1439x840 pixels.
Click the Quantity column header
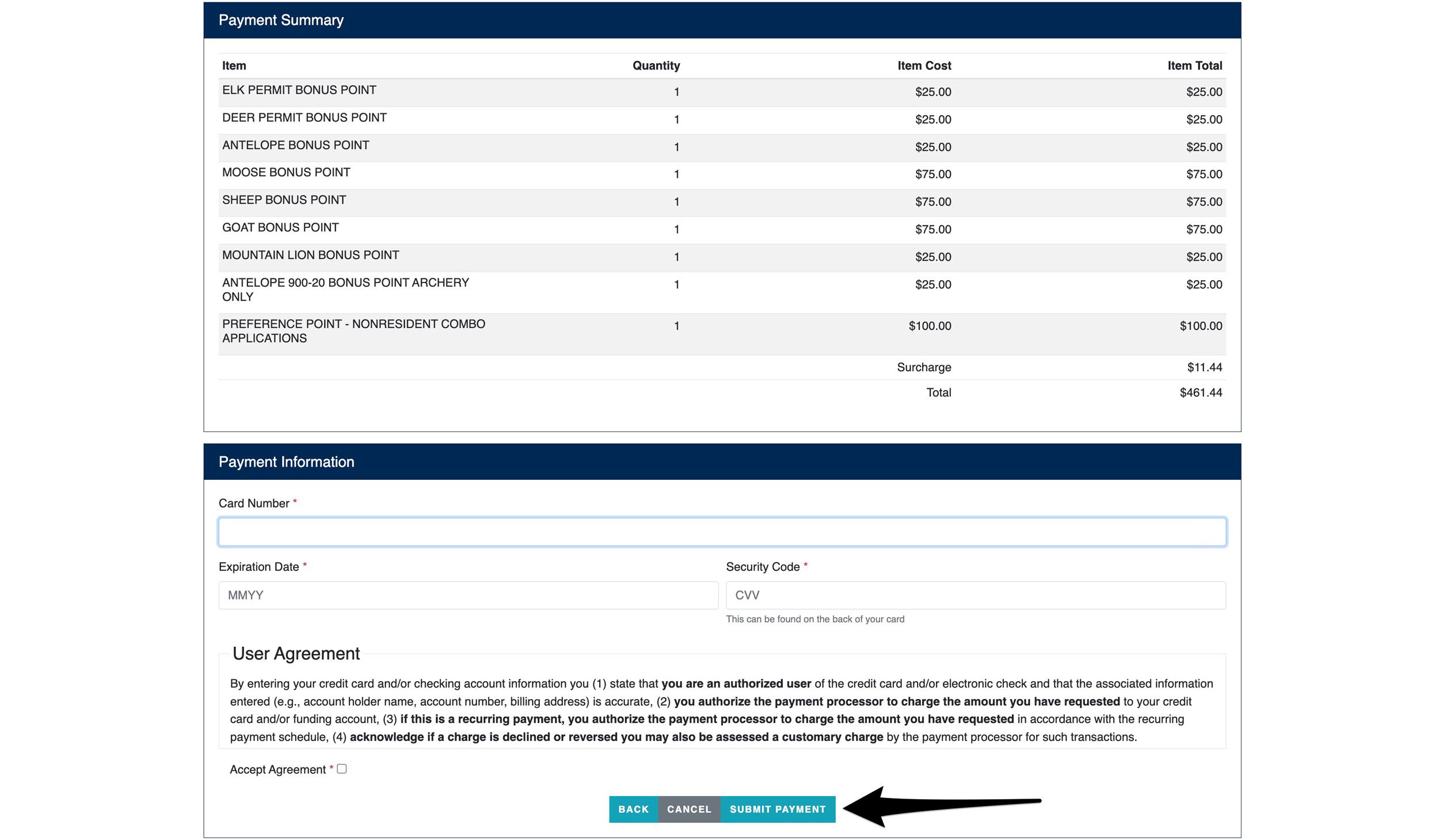[654, 65]
